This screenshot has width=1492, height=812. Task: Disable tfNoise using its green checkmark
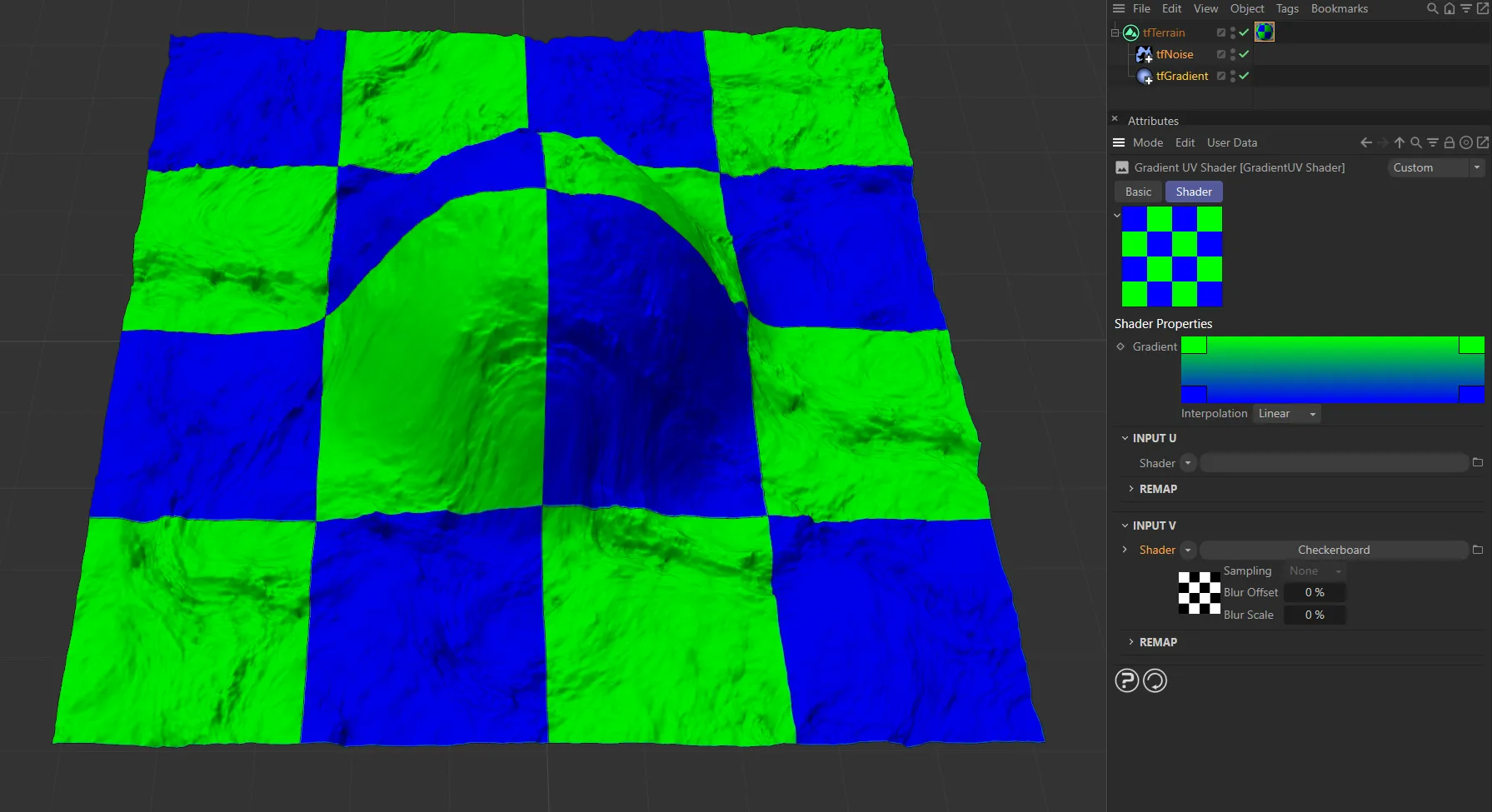(1244, 54)
